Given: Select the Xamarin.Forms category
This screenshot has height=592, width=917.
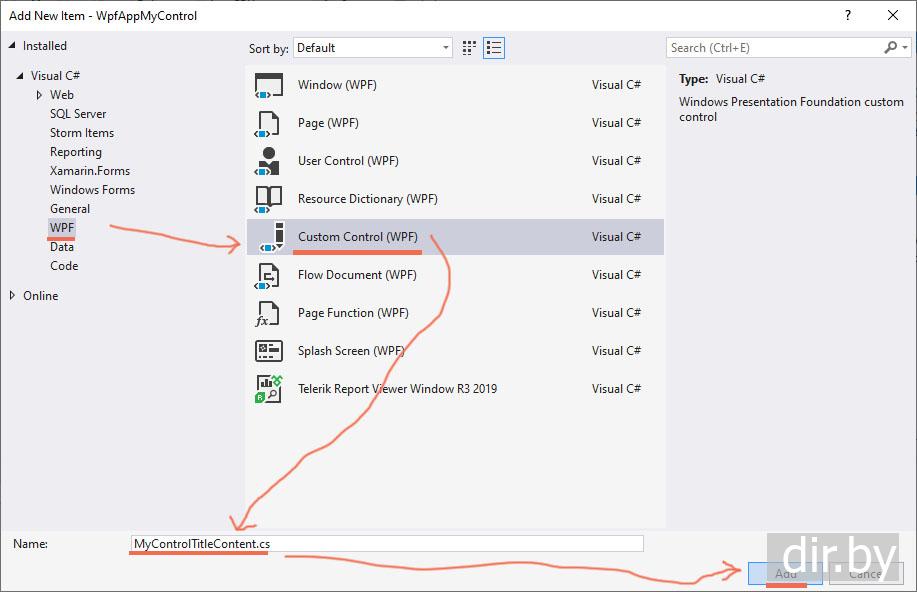Looking at the screenshot, I should click(90, 171).
